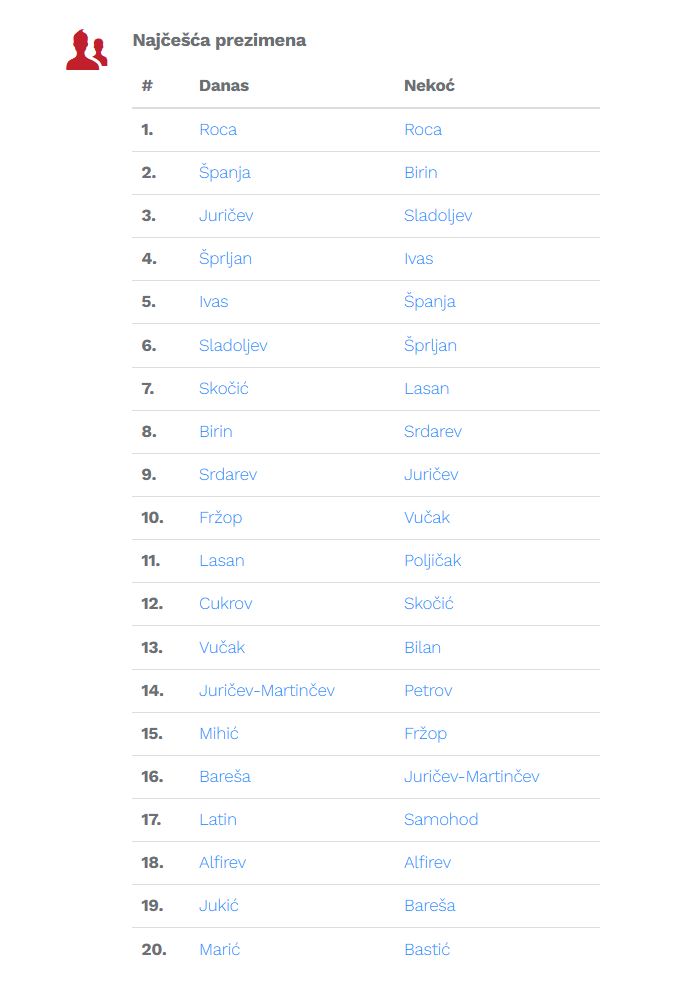Open Birin in the Nekoć column

click(420, 173)
